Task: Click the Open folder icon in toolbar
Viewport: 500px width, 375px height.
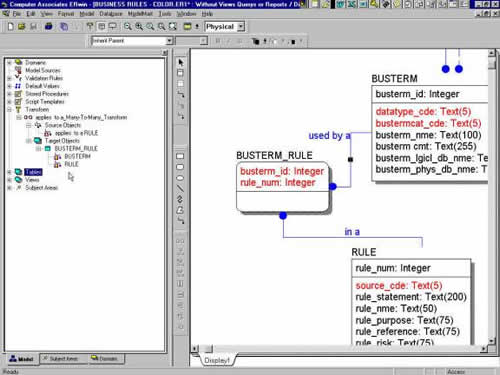Action: pyautogui.click(x=22, y=26)
